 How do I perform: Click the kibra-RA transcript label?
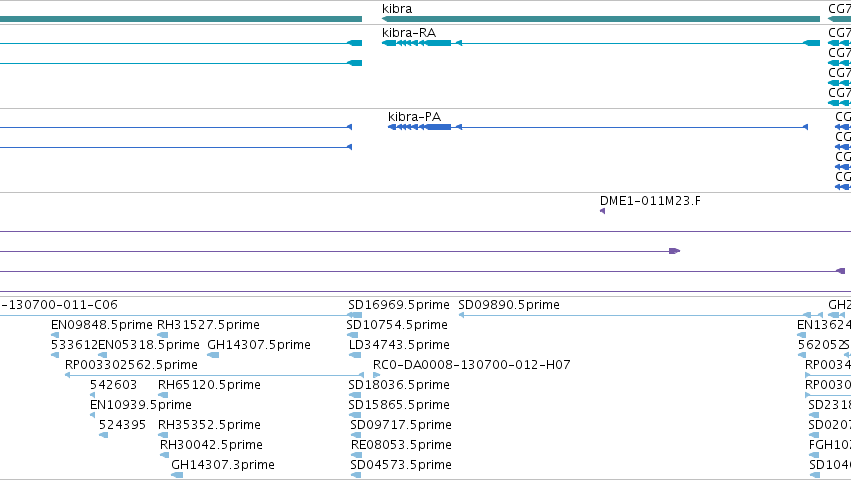[x=409, y=33]
